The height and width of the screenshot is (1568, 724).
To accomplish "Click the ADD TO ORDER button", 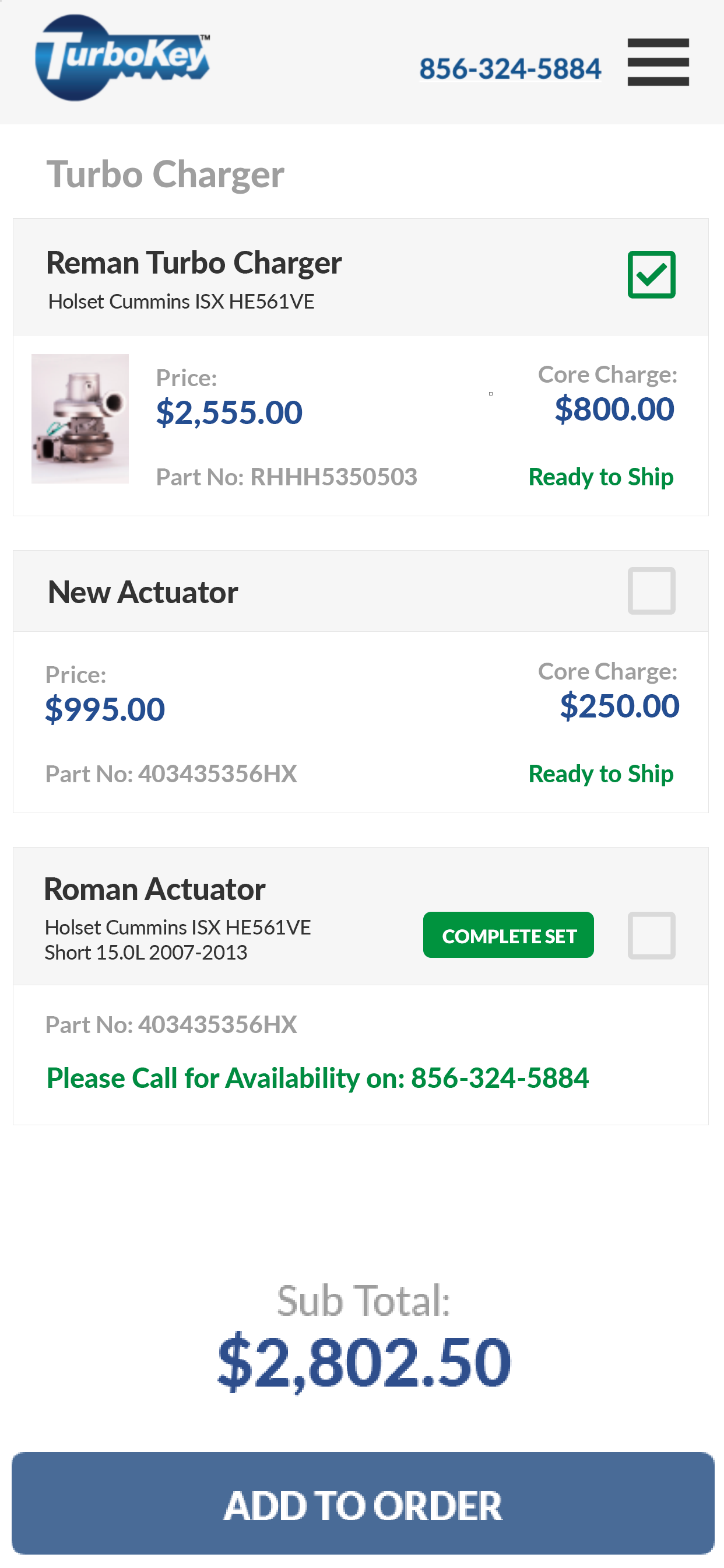I will [x=363, y=1503].
